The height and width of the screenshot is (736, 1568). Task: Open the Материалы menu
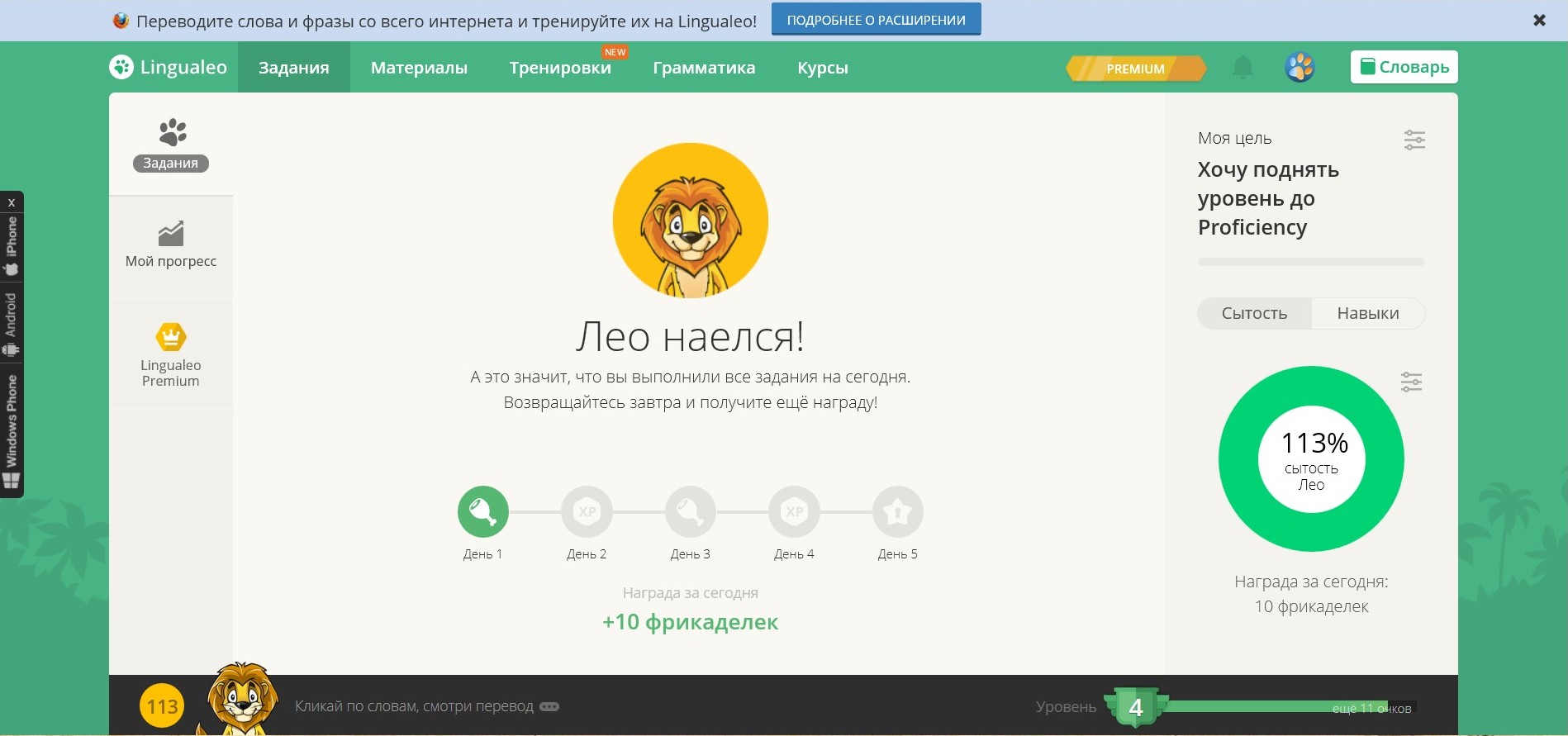419,68
